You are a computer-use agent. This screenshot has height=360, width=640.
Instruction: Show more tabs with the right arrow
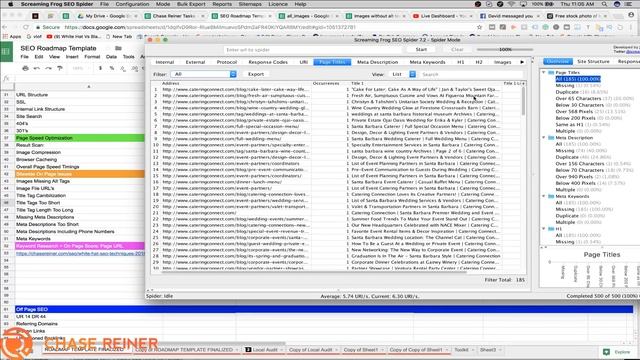[x=522, y=62]
